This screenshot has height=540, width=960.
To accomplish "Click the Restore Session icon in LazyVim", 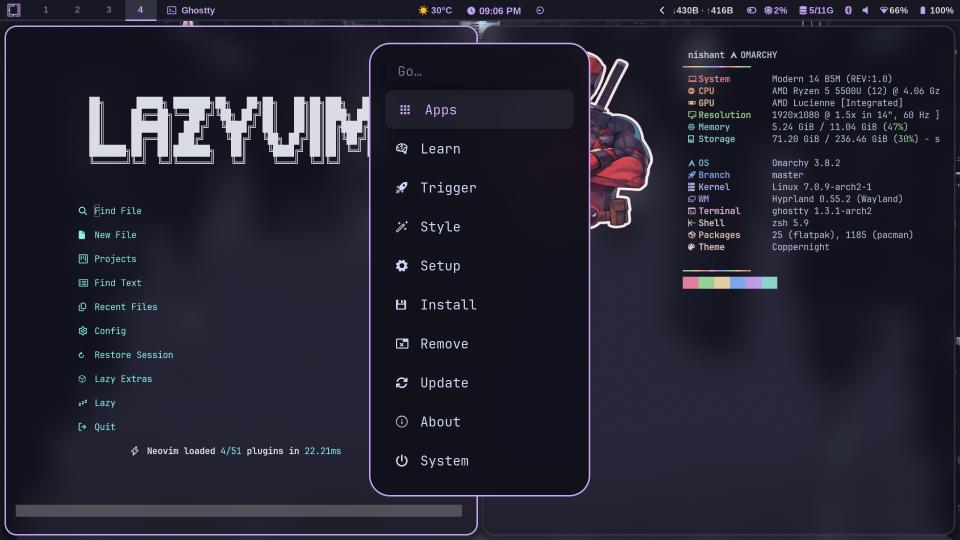I will 81,355.
